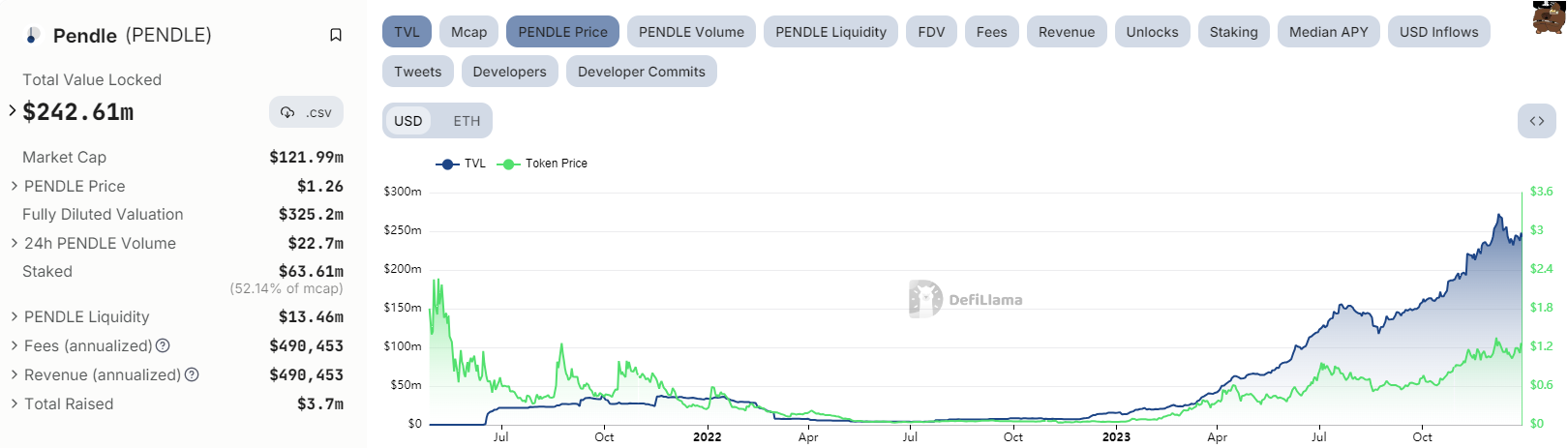This screenshot has height=448, width=1568.
Task: Enable the Fees chart series
Action: click(x=991, y=32)
